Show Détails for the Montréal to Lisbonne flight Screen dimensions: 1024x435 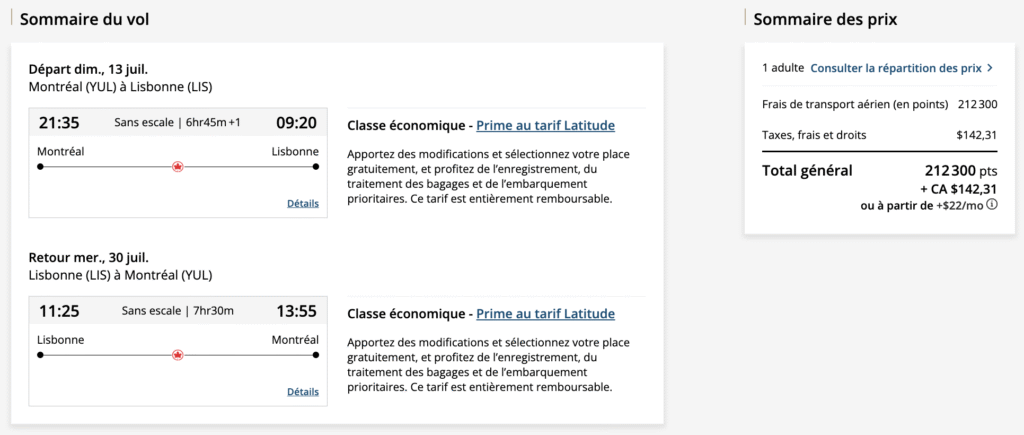tap(302, 203)
